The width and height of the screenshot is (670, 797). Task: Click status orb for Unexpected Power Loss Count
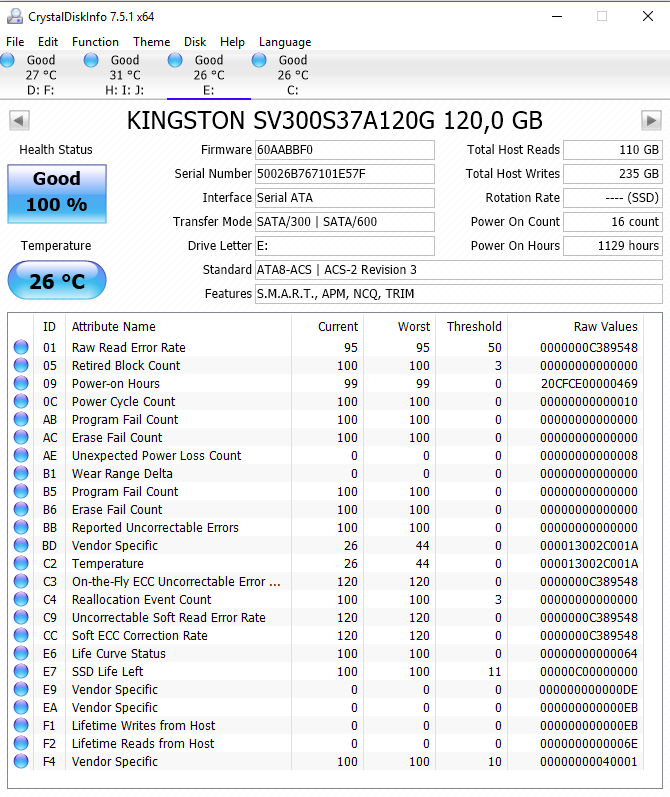pyautogui.click(x=21, y=455)
